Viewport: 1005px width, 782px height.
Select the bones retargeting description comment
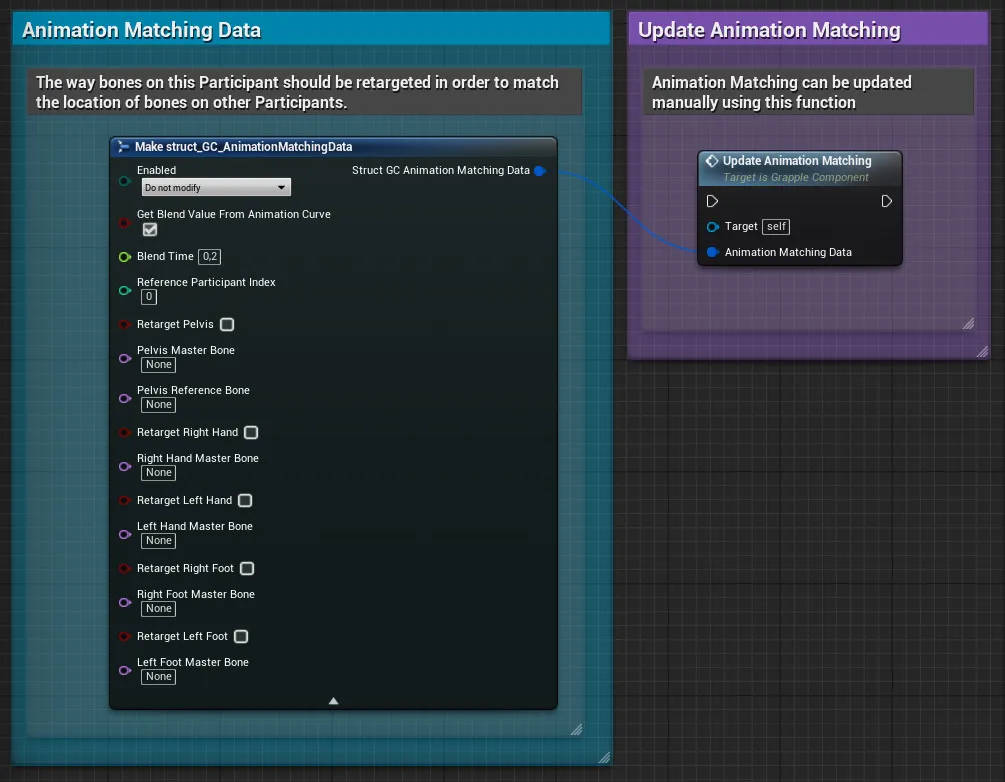click(x=304, y=92)
